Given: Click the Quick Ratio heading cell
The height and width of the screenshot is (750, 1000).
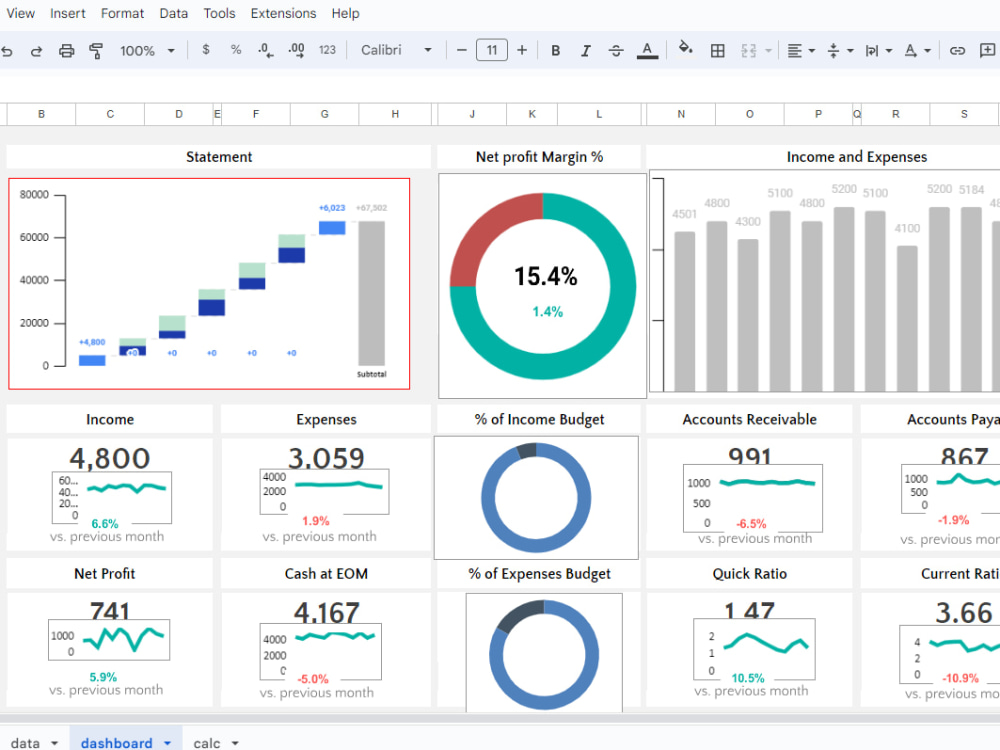Looking at the screenshot, I should pos(749,574).
